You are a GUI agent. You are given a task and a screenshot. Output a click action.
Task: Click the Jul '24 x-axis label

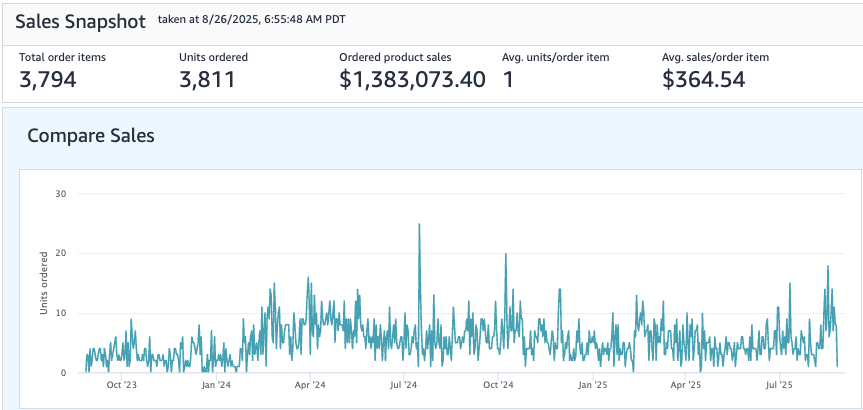click(404, 384)
